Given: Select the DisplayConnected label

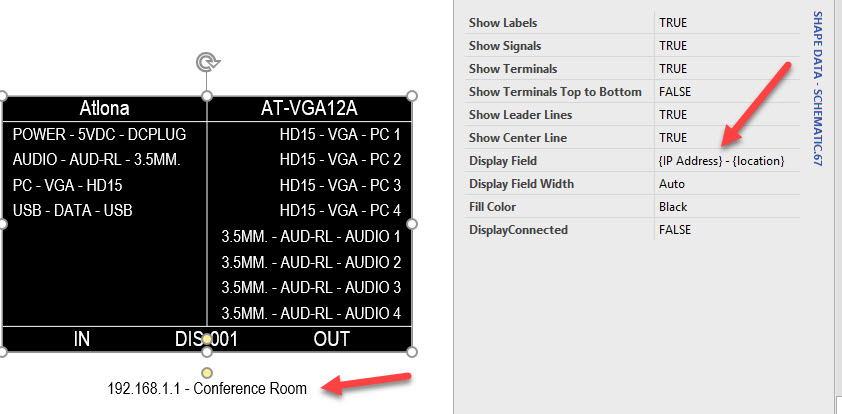Looking at the screenshot, I should pyautogui.click(x=518, y=230).
